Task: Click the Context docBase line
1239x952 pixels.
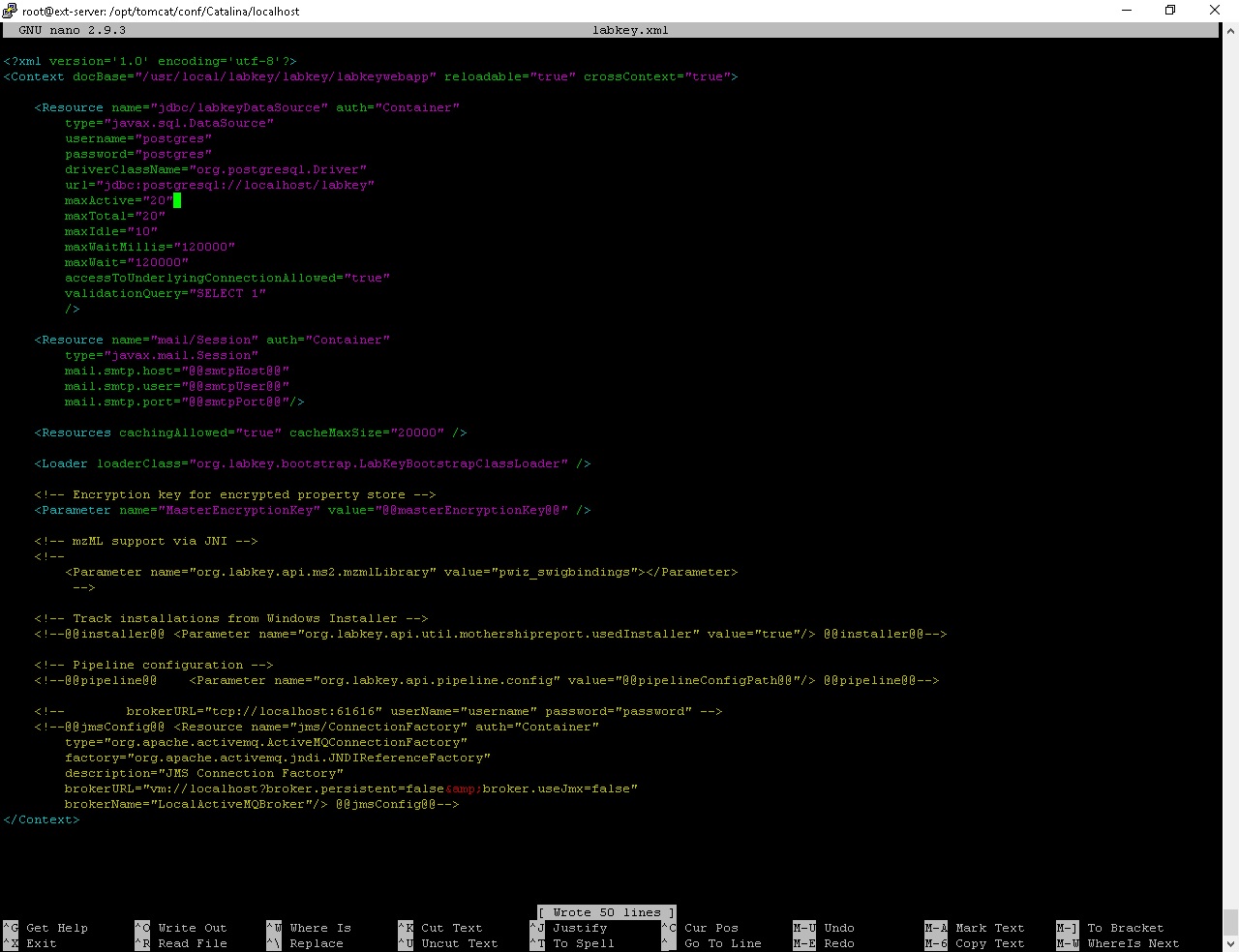Action: coord(371,76)
